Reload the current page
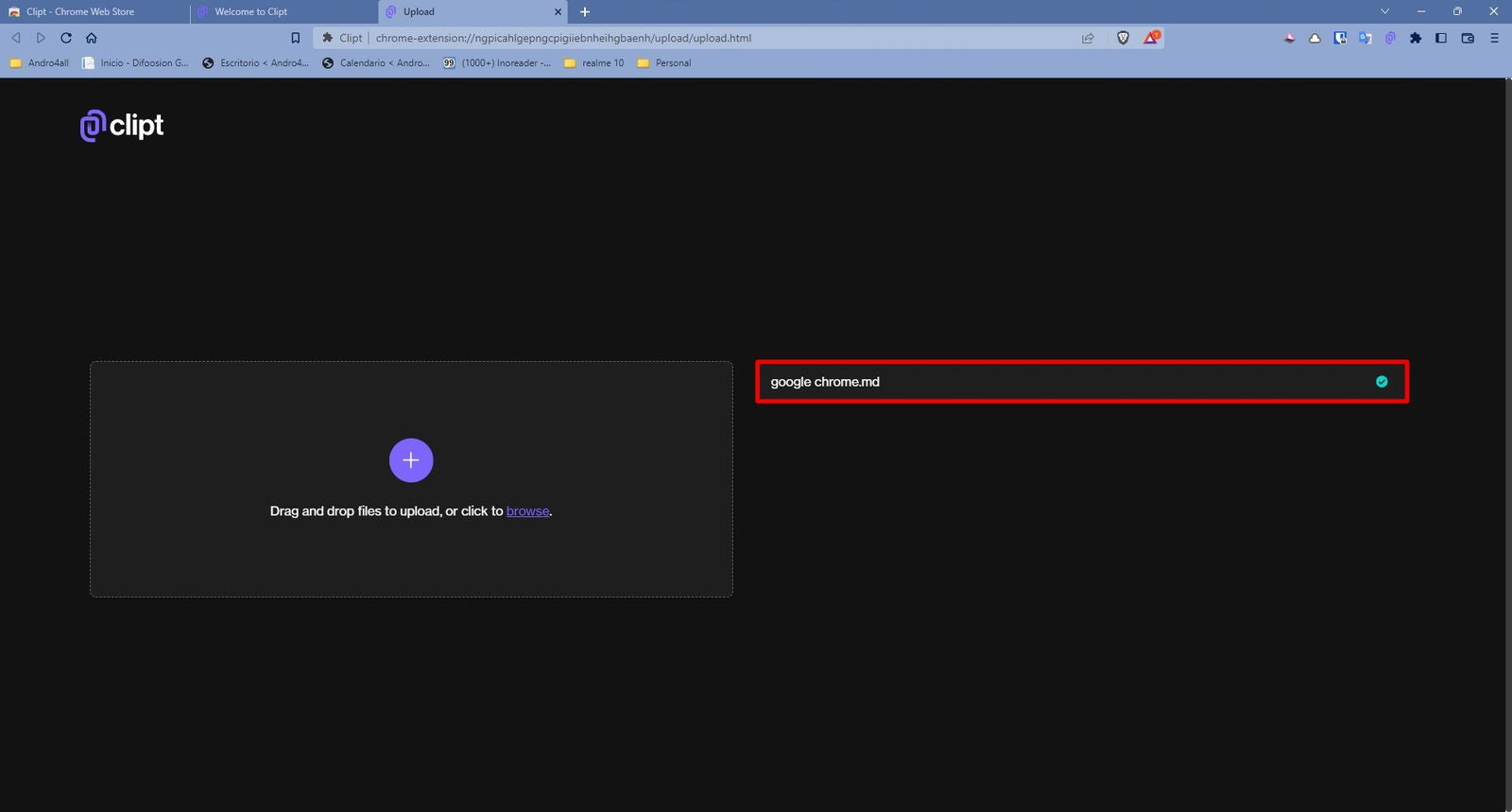 click(66, 38)
